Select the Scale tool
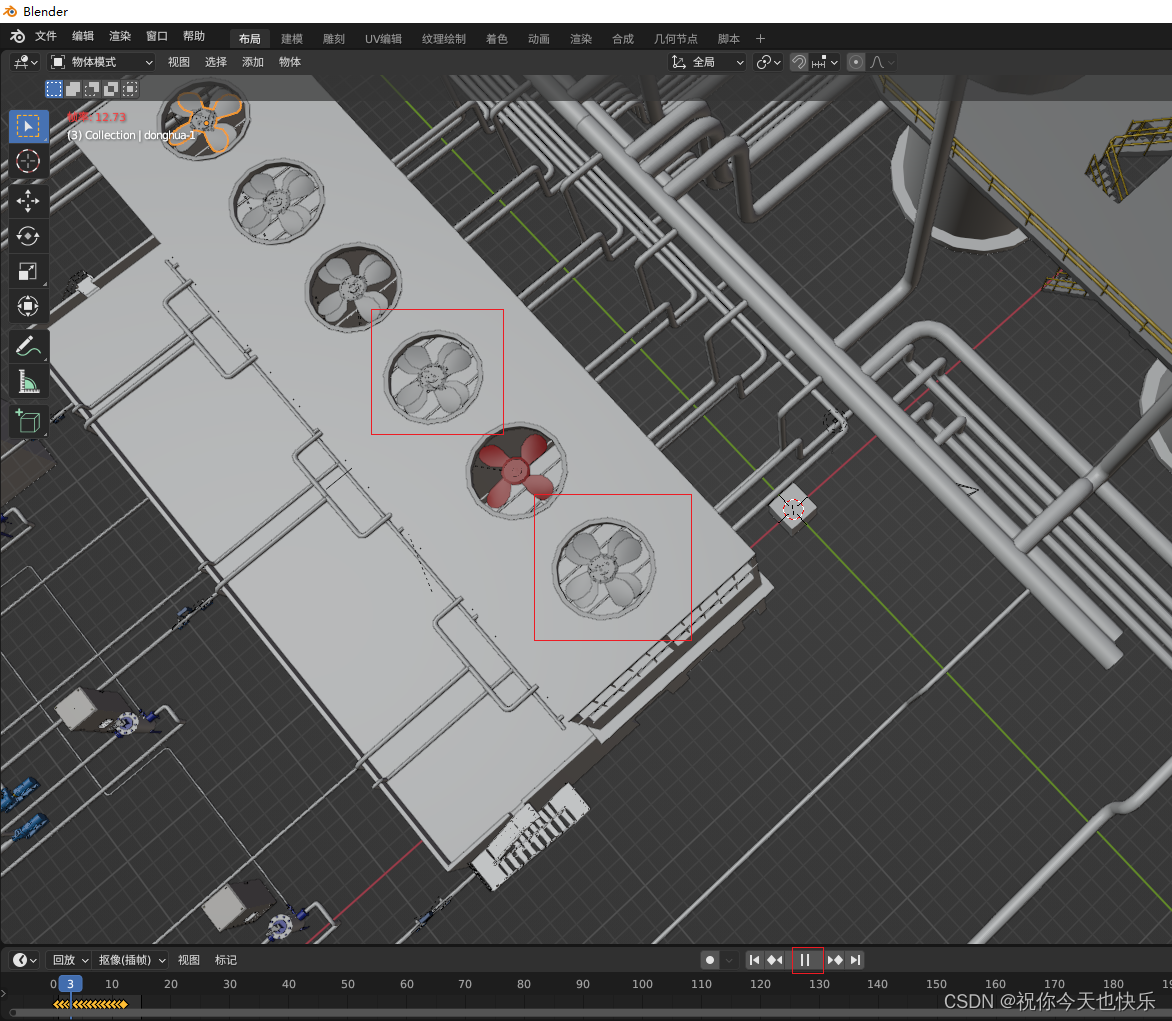The height and width of the screenshot is (1021, 1172). coord(28,271)
